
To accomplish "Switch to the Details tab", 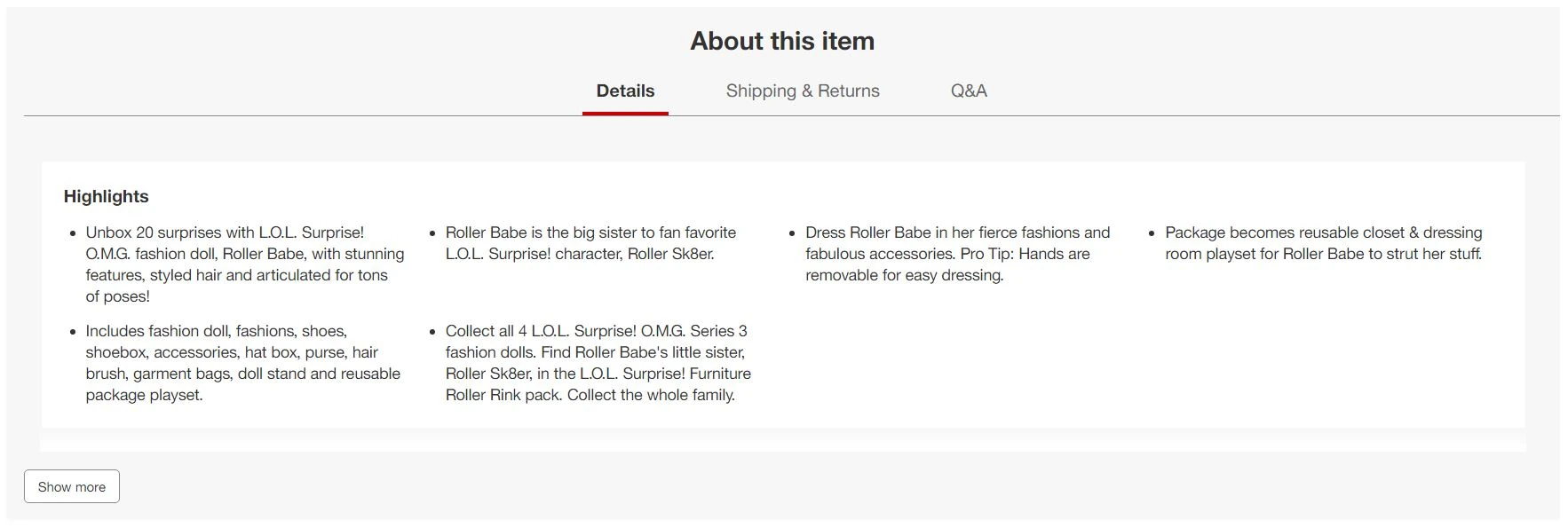I will click(625, 91).
